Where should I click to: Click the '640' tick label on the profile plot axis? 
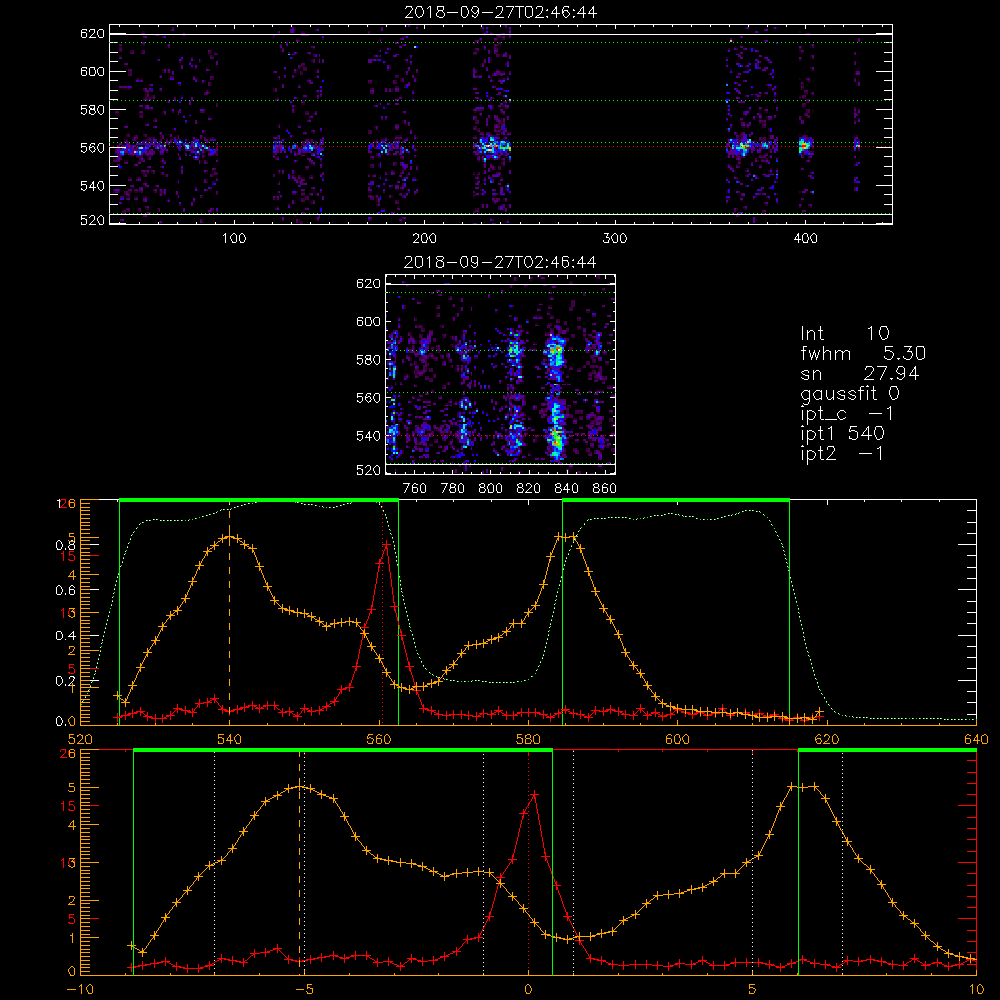(976, 739)
